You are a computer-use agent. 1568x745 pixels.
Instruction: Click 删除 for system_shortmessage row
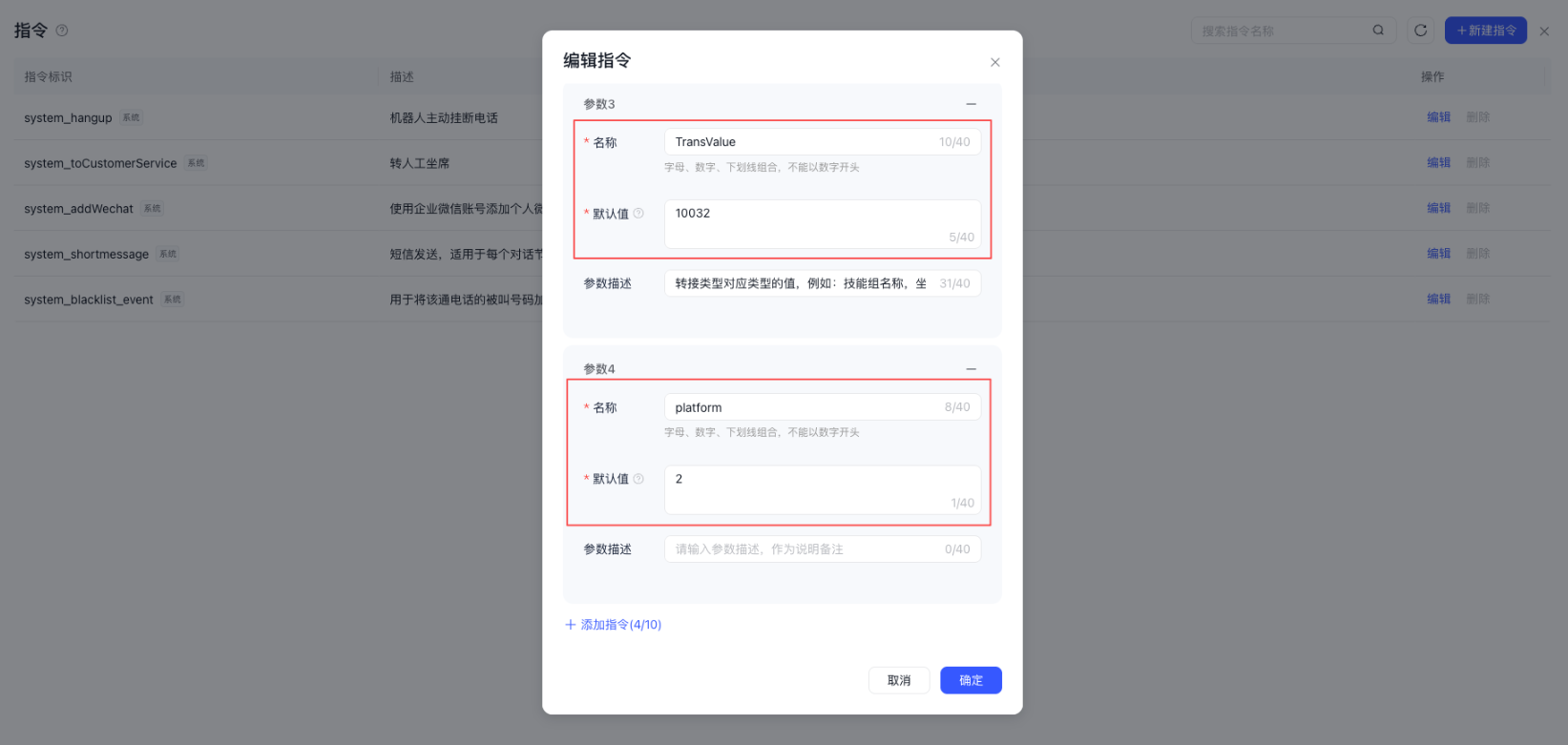[1477, 254]
